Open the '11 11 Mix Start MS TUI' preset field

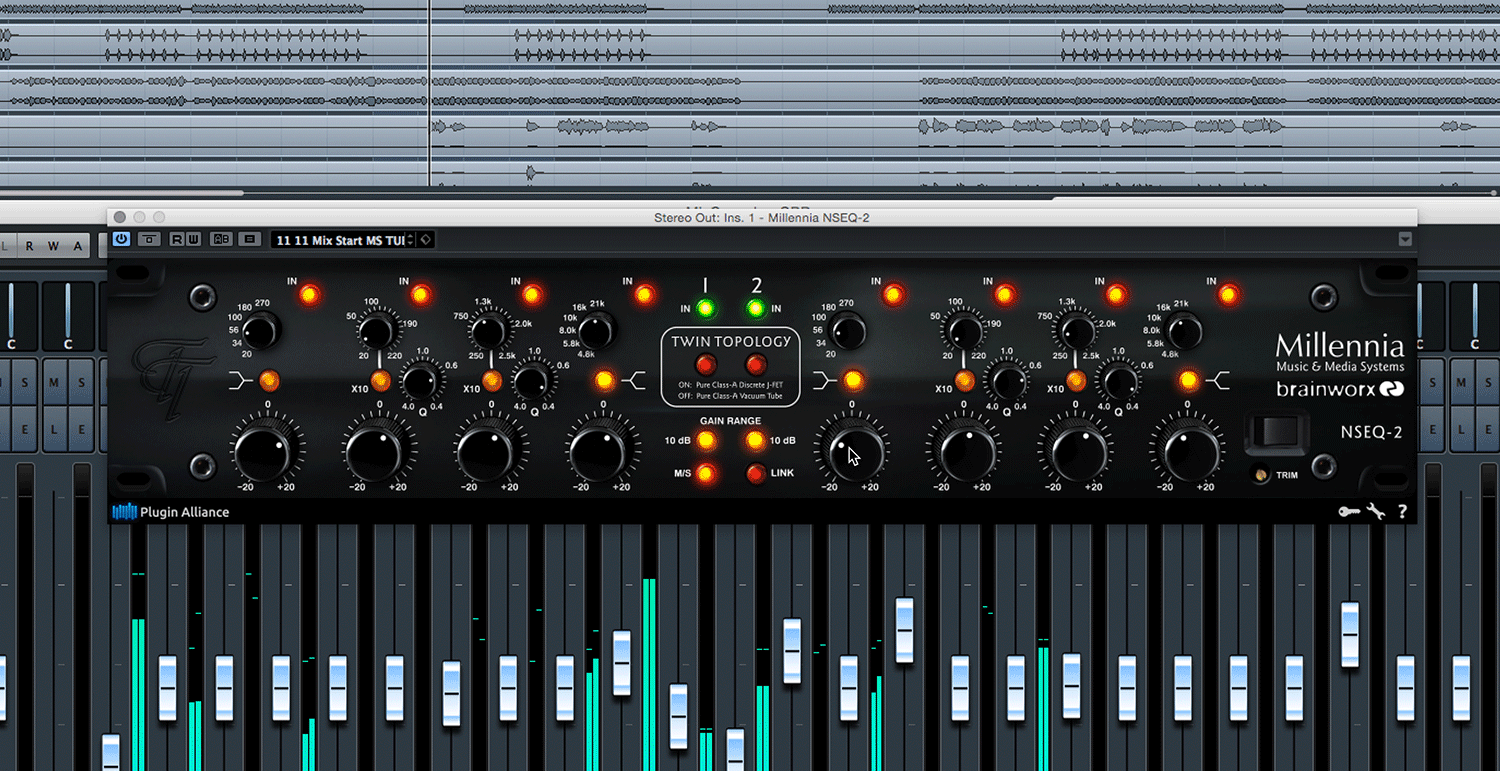pyautogui.click(x=338, y=240)
